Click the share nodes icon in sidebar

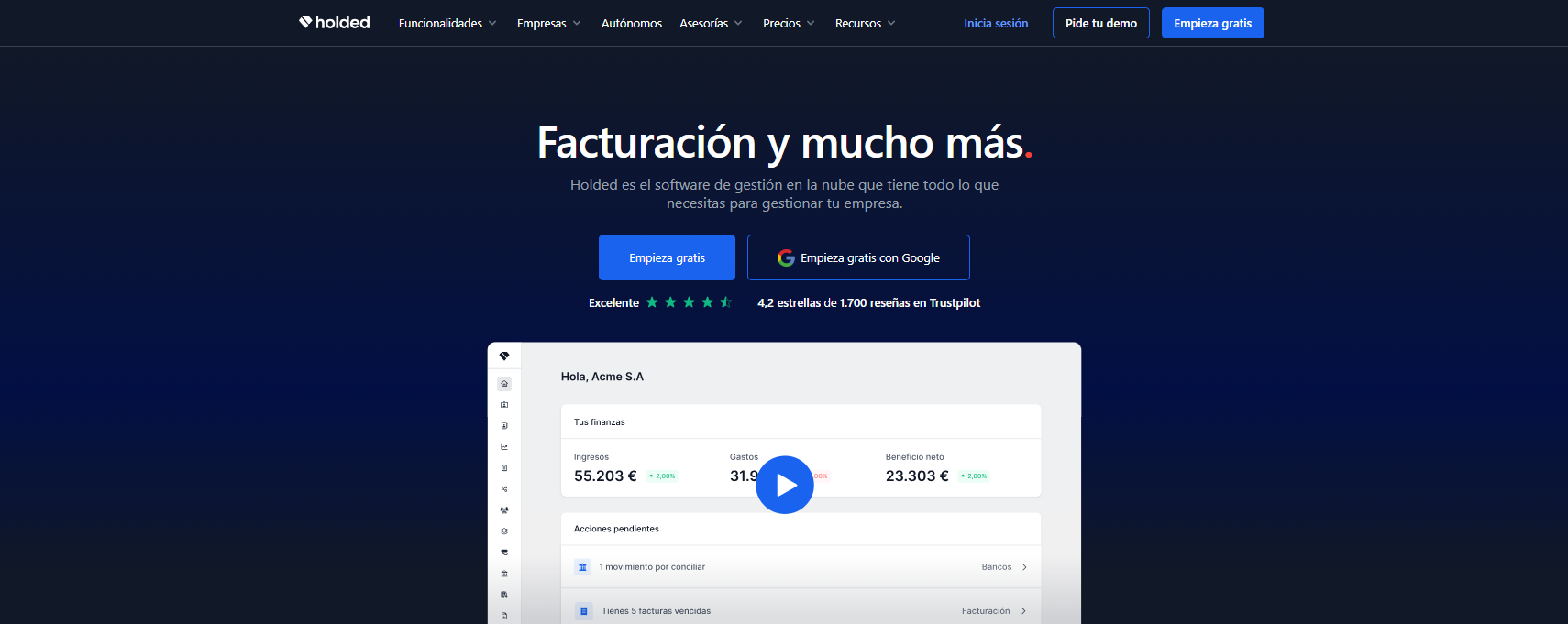[x=504, y=489]
